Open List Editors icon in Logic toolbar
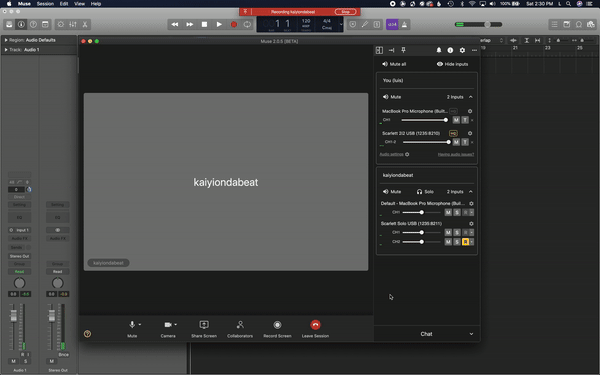 [x=554, y=24]
